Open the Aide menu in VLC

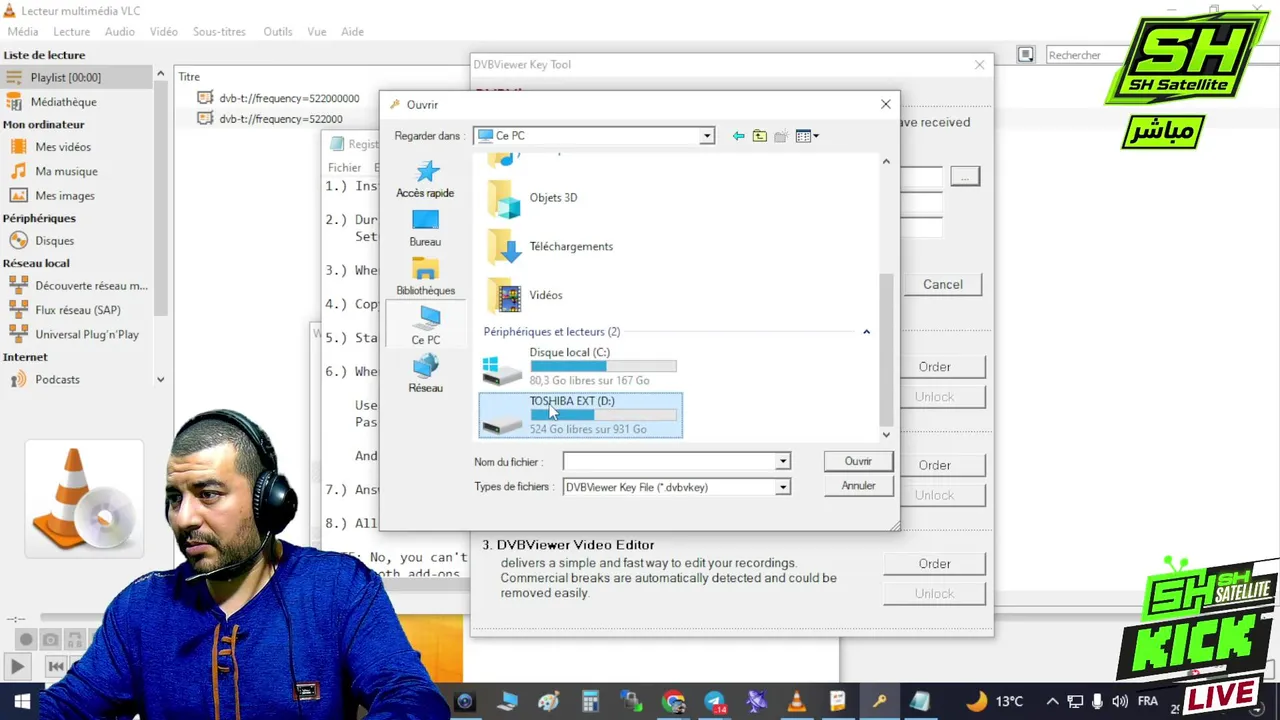tap(352, 32)
